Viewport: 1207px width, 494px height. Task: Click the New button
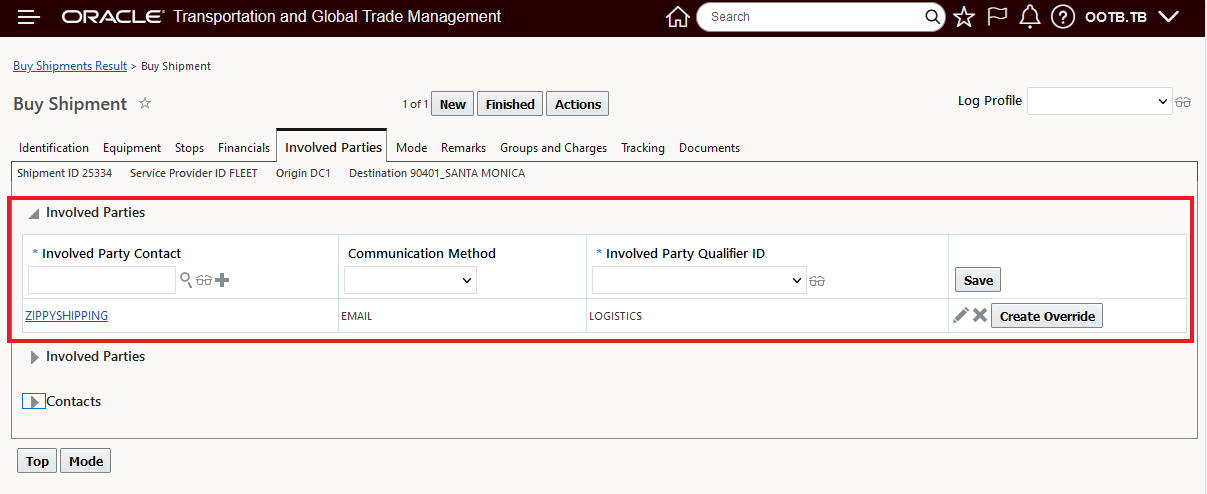point(453,104)
